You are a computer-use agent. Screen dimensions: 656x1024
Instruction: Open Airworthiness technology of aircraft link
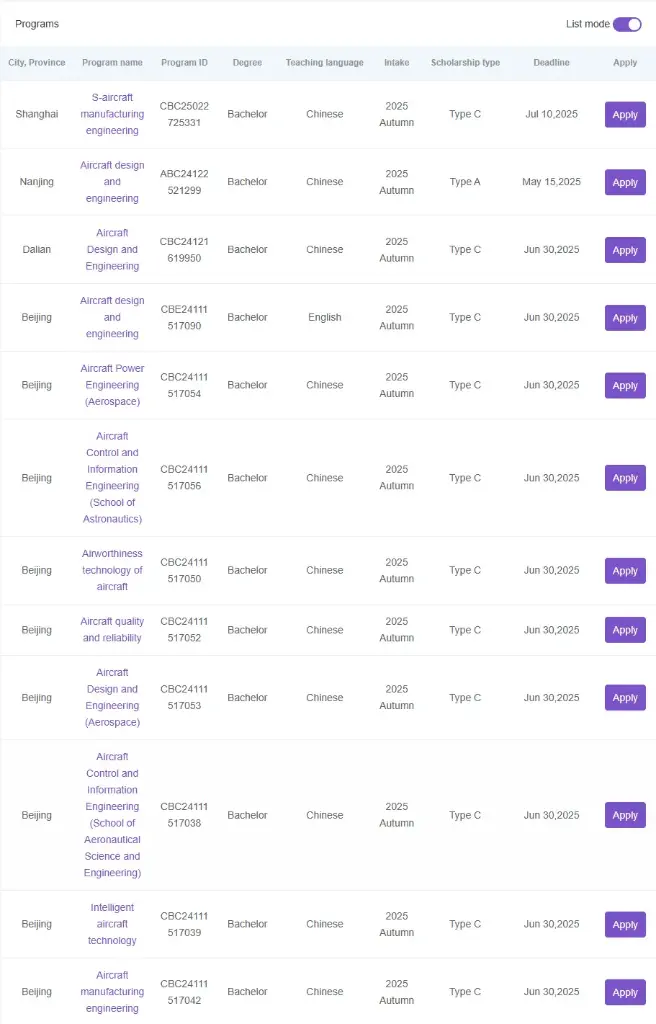pyautogui.click(x=112, y=569)
